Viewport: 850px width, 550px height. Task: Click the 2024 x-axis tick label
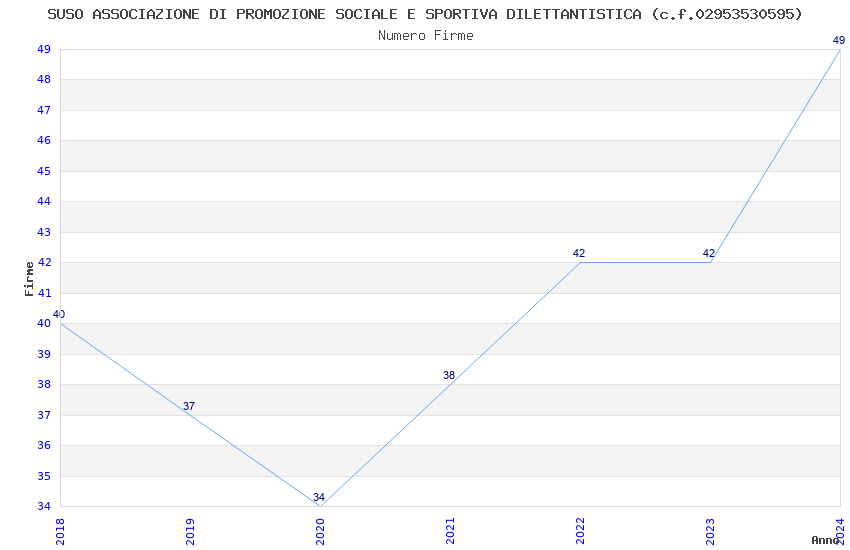(x=840, y=532)
